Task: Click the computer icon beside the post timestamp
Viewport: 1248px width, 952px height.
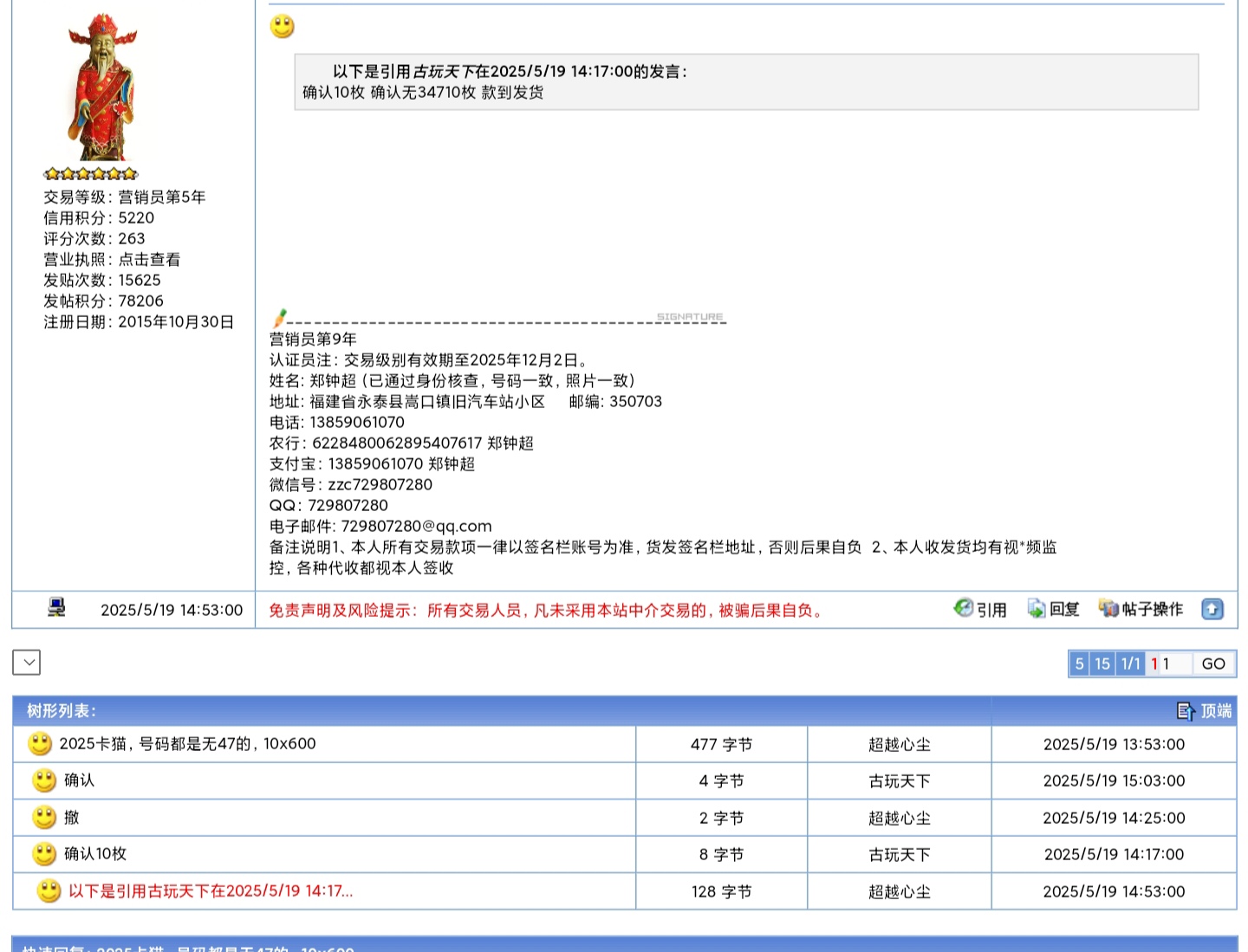Action: [56, 607]
